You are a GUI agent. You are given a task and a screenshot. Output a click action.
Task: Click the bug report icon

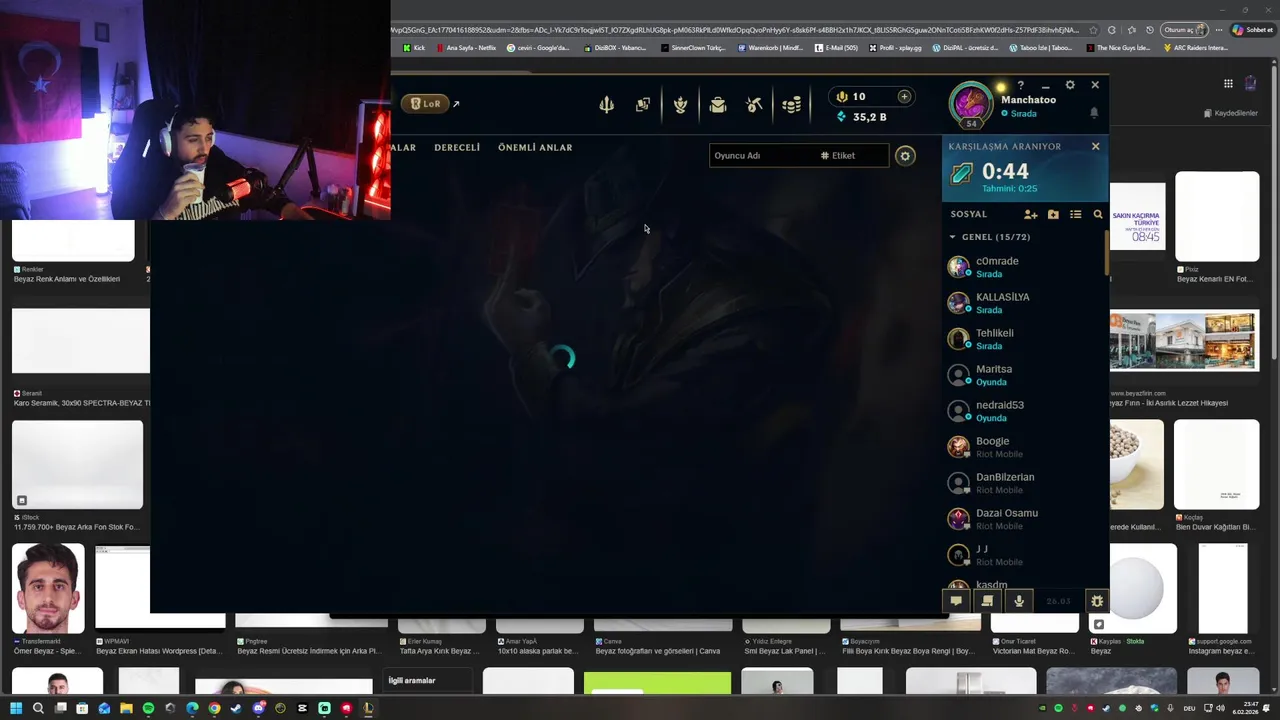tap(1097, 601)
